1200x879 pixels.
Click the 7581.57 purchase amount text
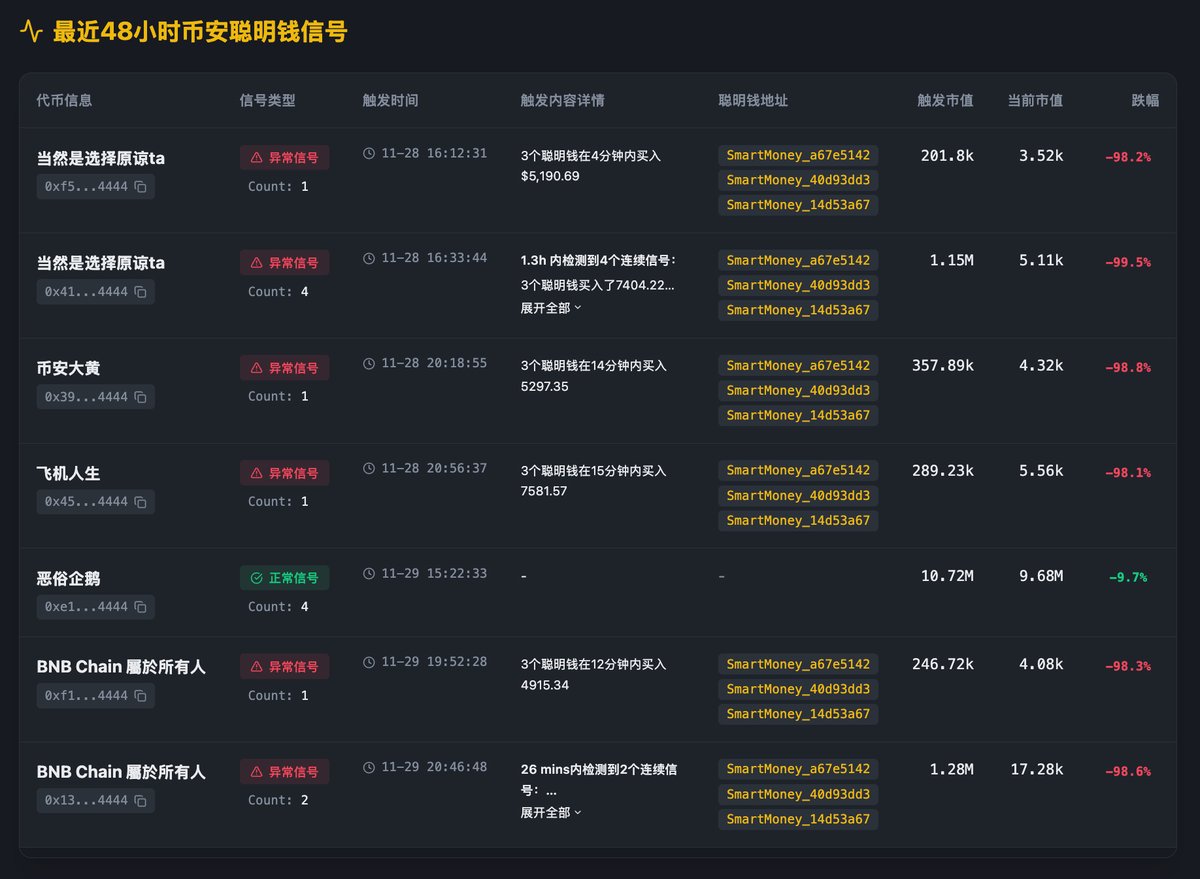[x=544, y=491]
